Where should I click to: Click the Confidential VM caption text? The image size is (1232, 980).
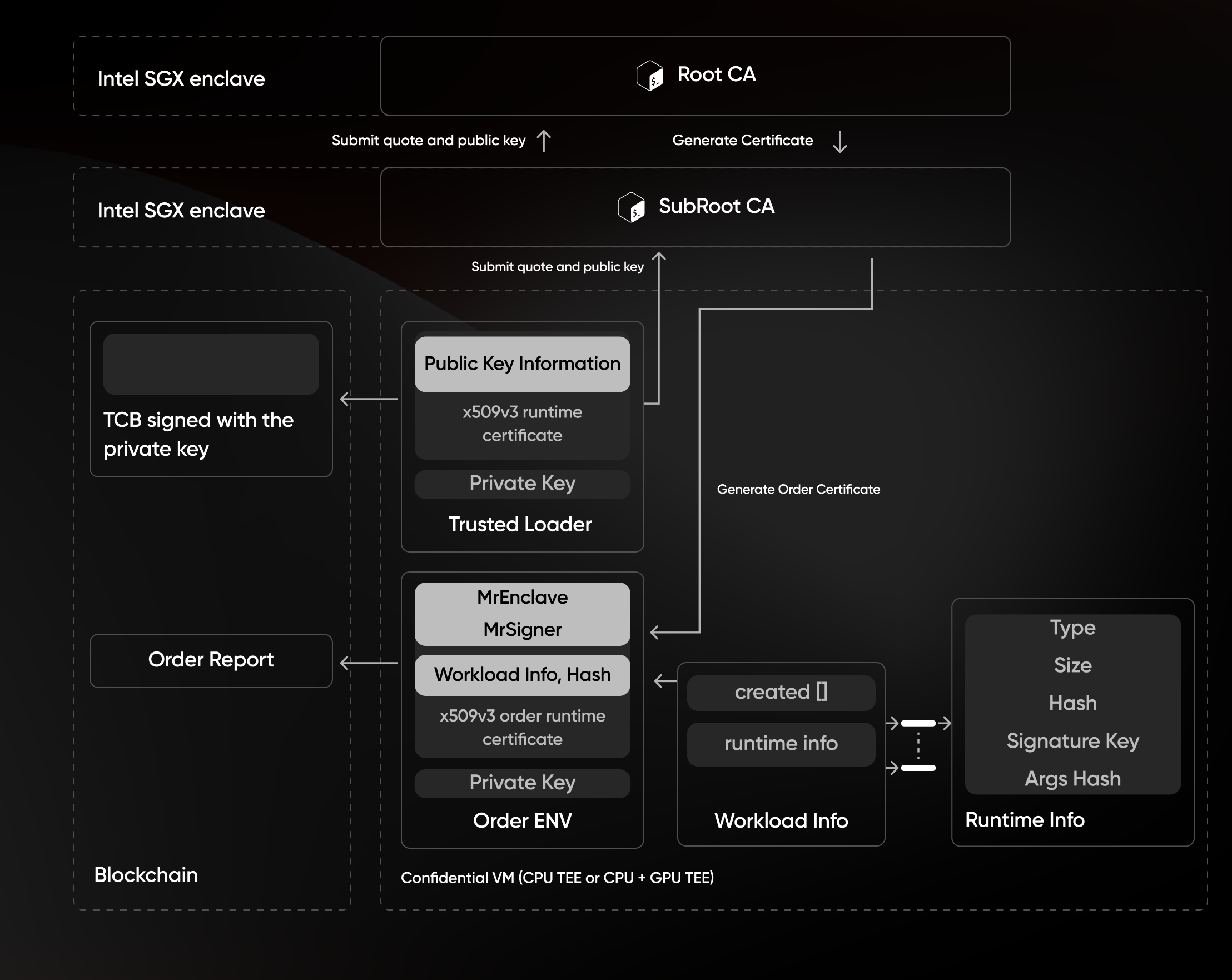point(557,878)
